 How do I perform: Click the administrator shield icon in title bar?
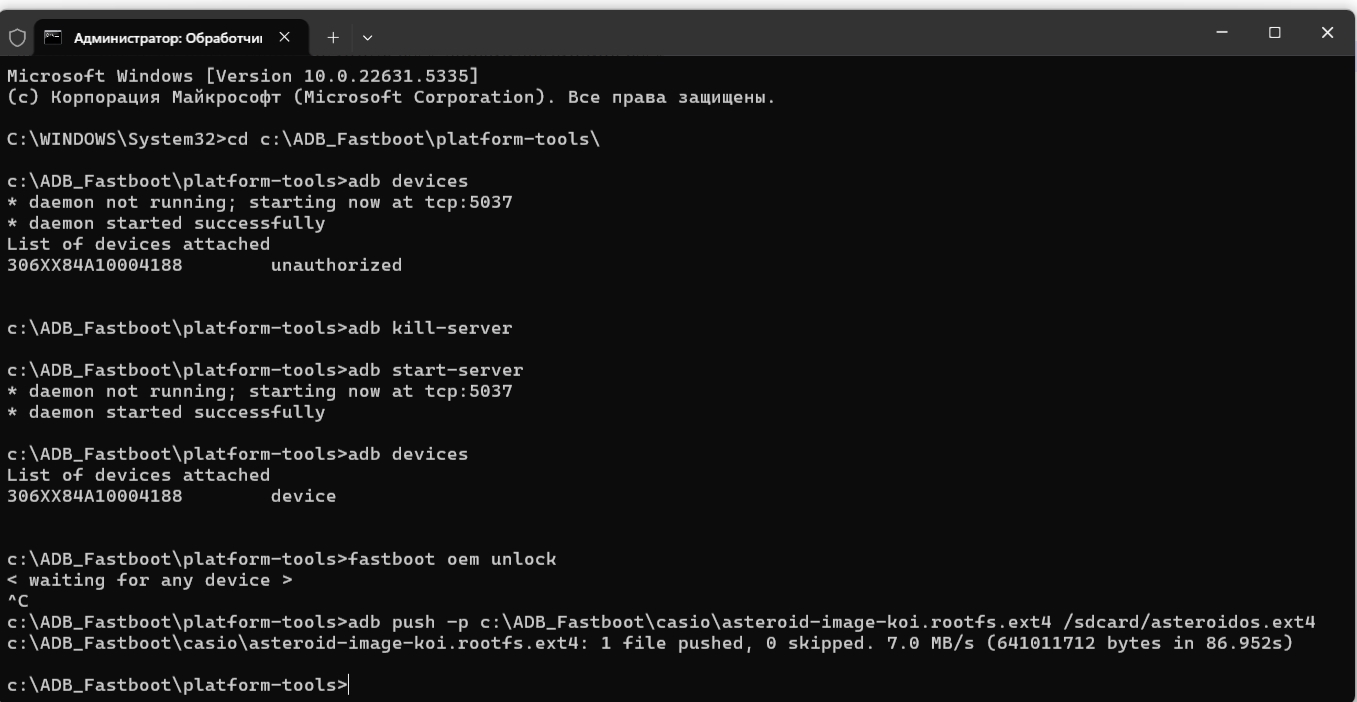[17, 38]
